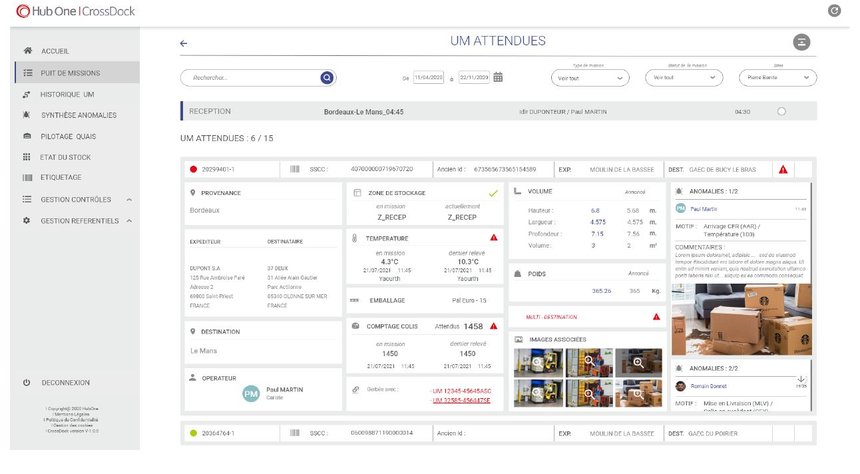Click the Multi-destination warning triangle
The width and height of the screenshot is (860, 474).
tap(657, 317)
